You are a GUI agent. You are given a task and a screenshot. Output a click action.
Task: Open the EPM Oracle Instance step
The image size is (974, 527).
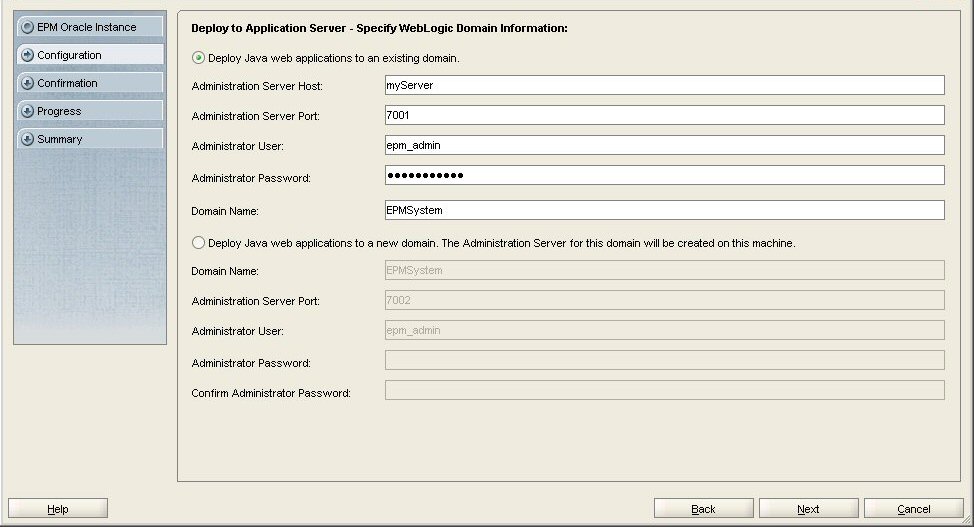pyautogui.click(x=90, y=27)
